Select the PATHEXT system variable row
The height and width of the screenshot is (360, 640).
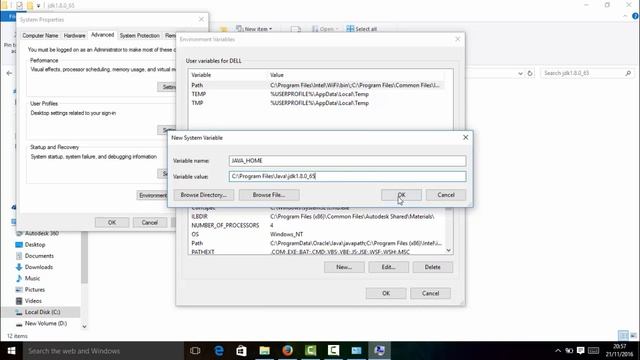(x=317, y=252)
